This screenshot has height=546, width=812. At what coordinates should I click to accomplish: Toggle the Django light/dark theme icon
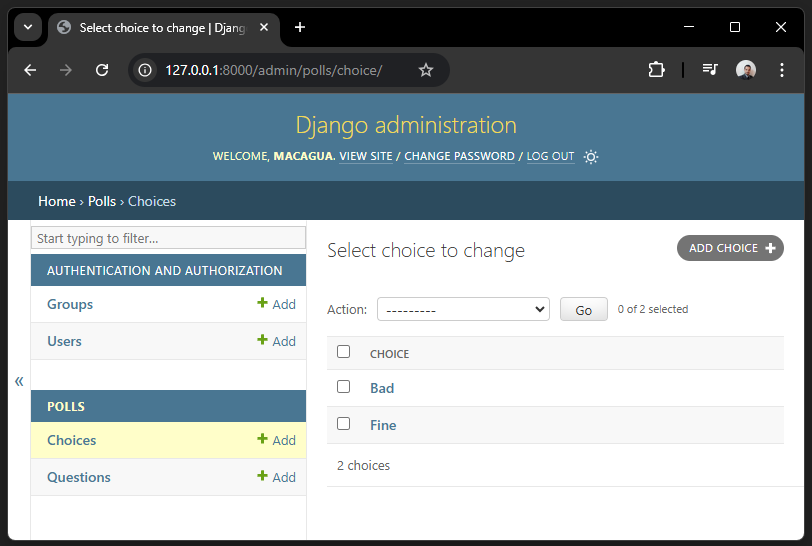point(591,157)
